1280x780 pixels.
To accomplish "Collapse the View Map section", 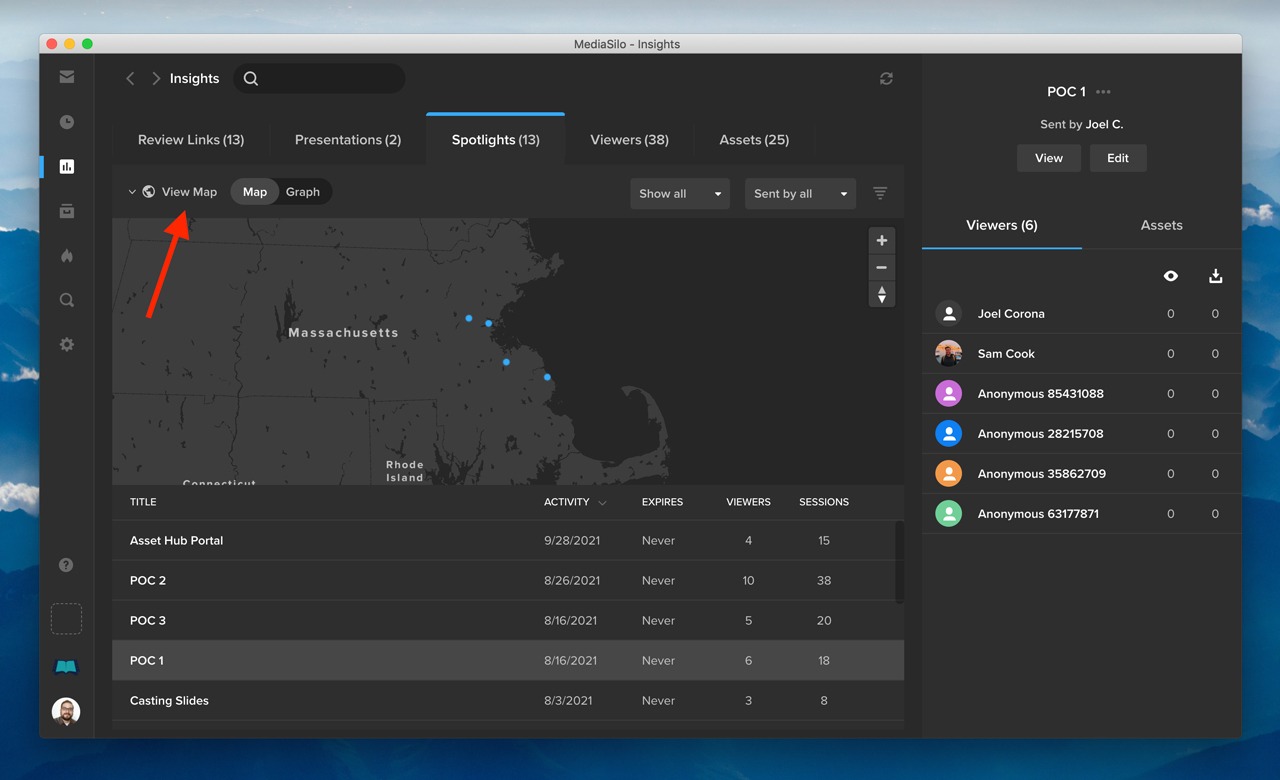I will (132, 192).
